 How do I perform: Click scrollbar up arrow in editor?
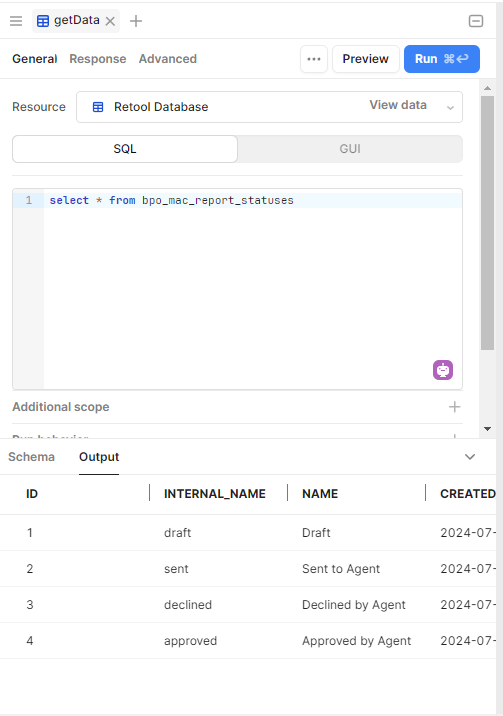click(487, 88)
